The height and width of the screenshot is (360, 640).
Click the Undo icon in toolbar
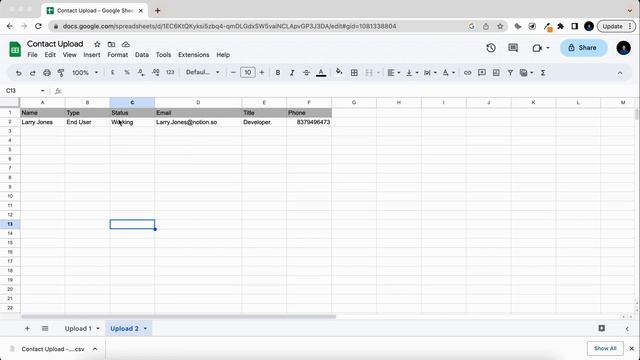pyautogui.click(x=18, y=73)
